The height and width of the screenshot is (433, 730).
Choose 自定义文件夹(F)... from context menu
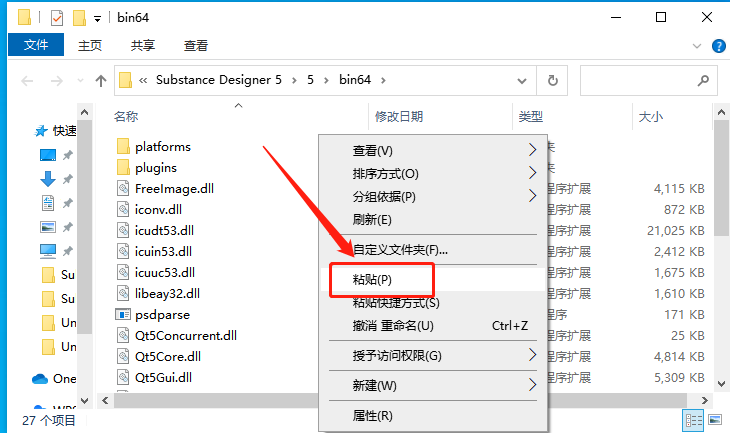coord(433,250)
